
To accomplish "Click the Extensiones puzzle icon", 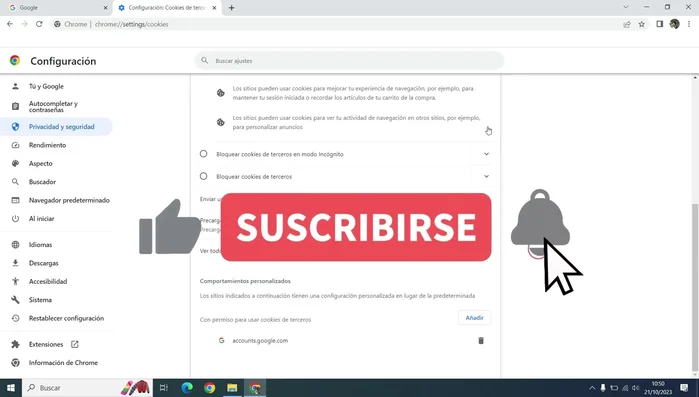I will tap(15, 344).
